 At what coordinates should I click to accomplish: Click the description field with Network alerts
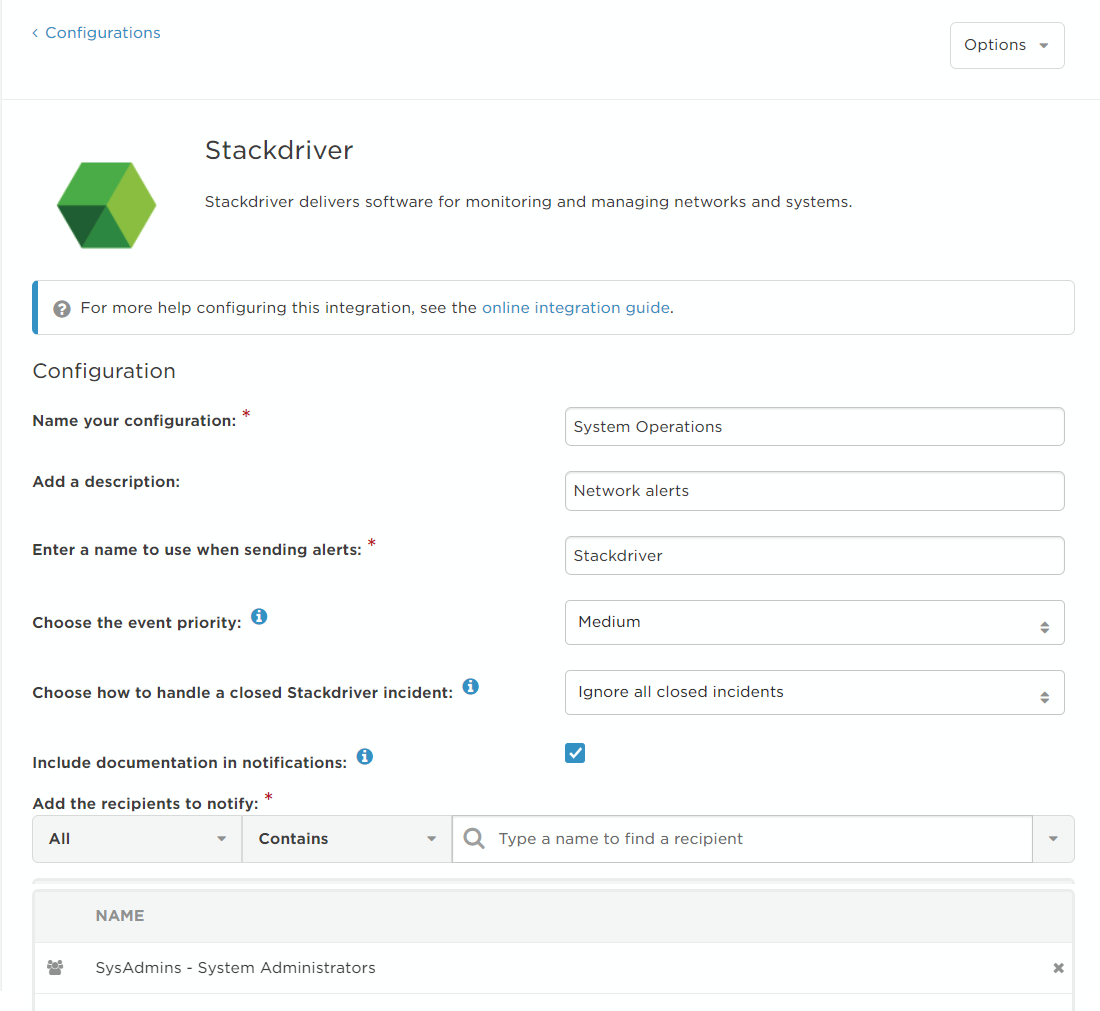(814, 491)
